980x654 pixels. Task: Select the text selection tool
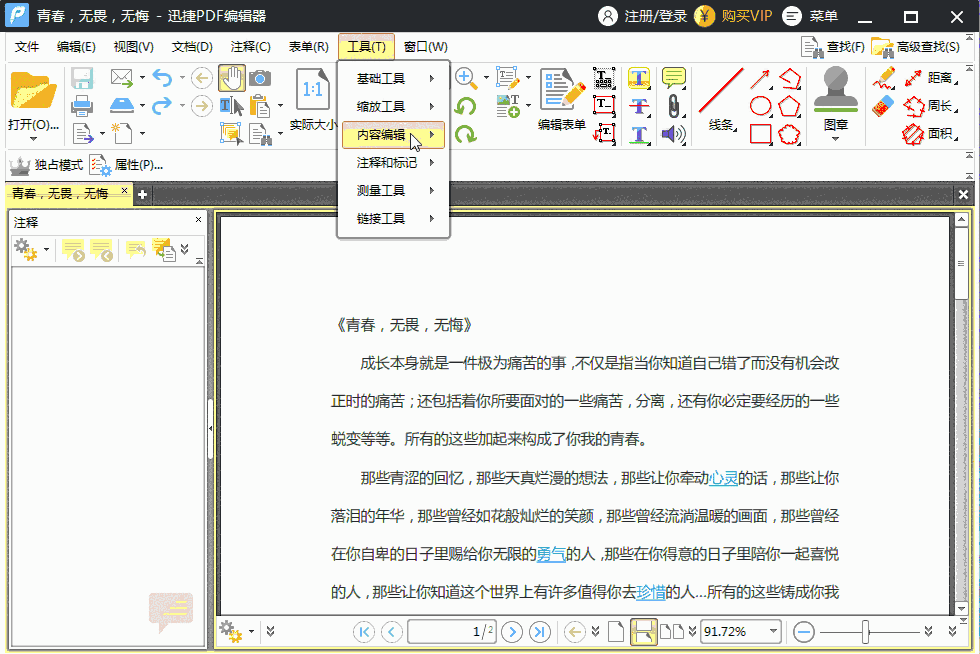(x=231, y=106)
